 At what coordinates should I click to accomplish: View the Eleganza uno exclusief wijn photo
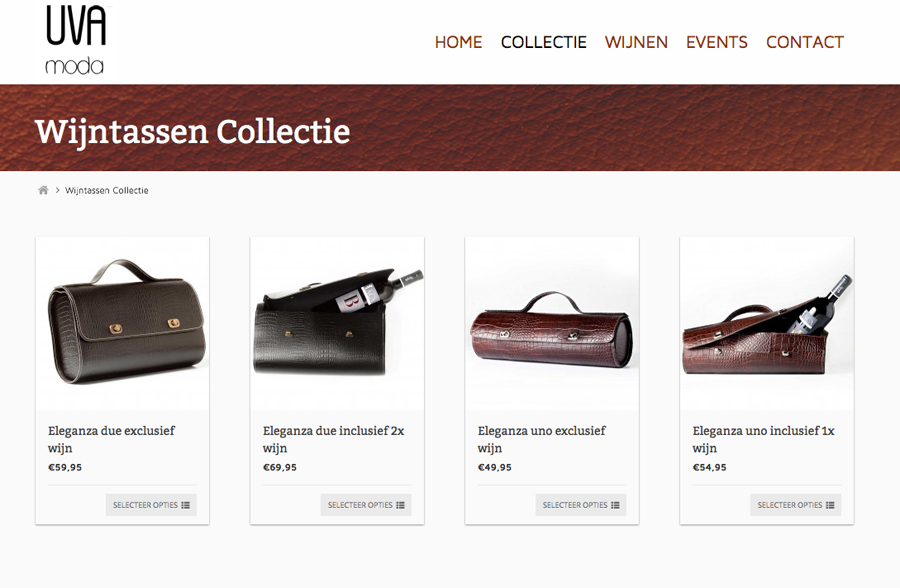click(x=552, y=324)
